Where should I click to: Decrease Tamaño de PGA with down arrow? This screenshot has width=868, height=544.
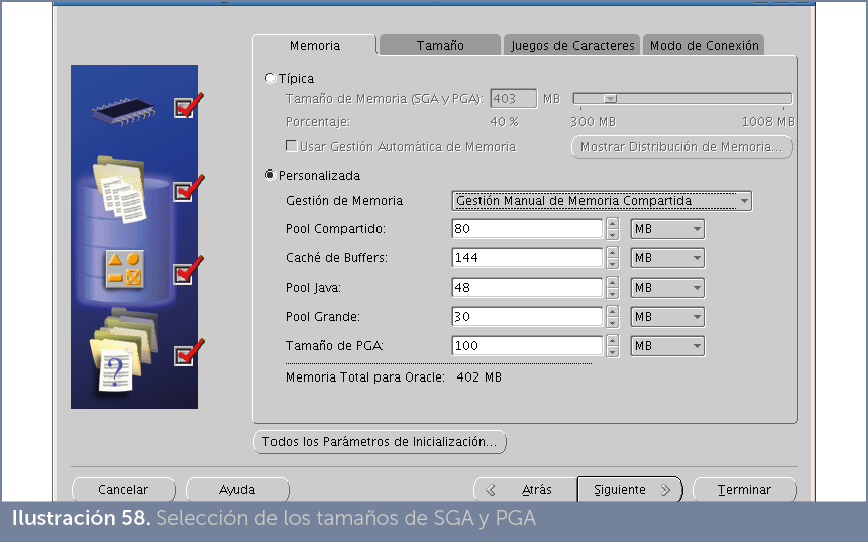click(x=613, y=351)
